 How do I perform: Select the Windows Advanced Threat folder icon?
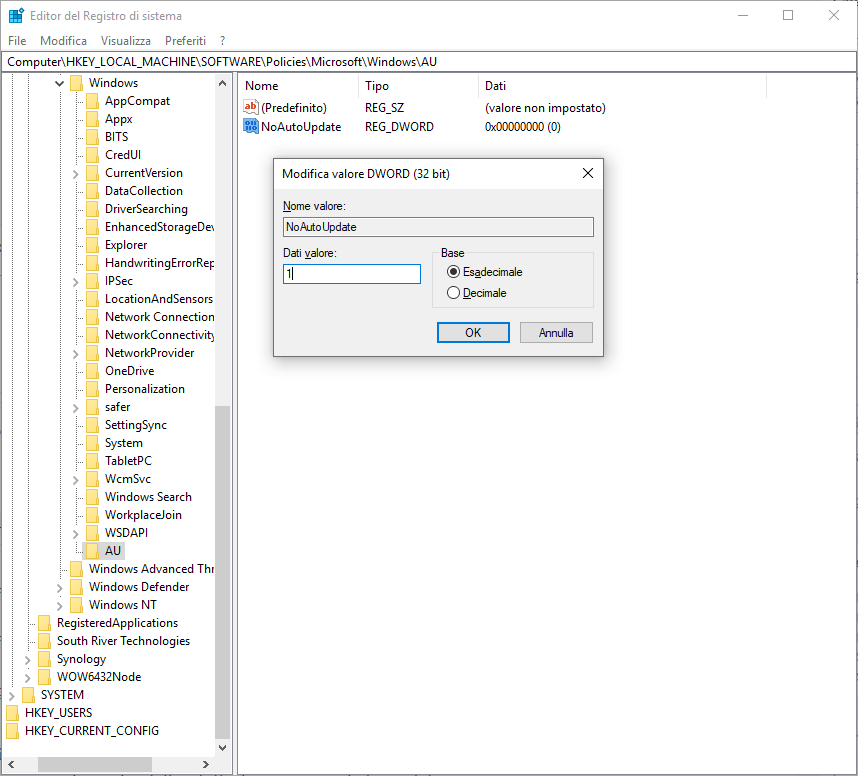point(77,569)
